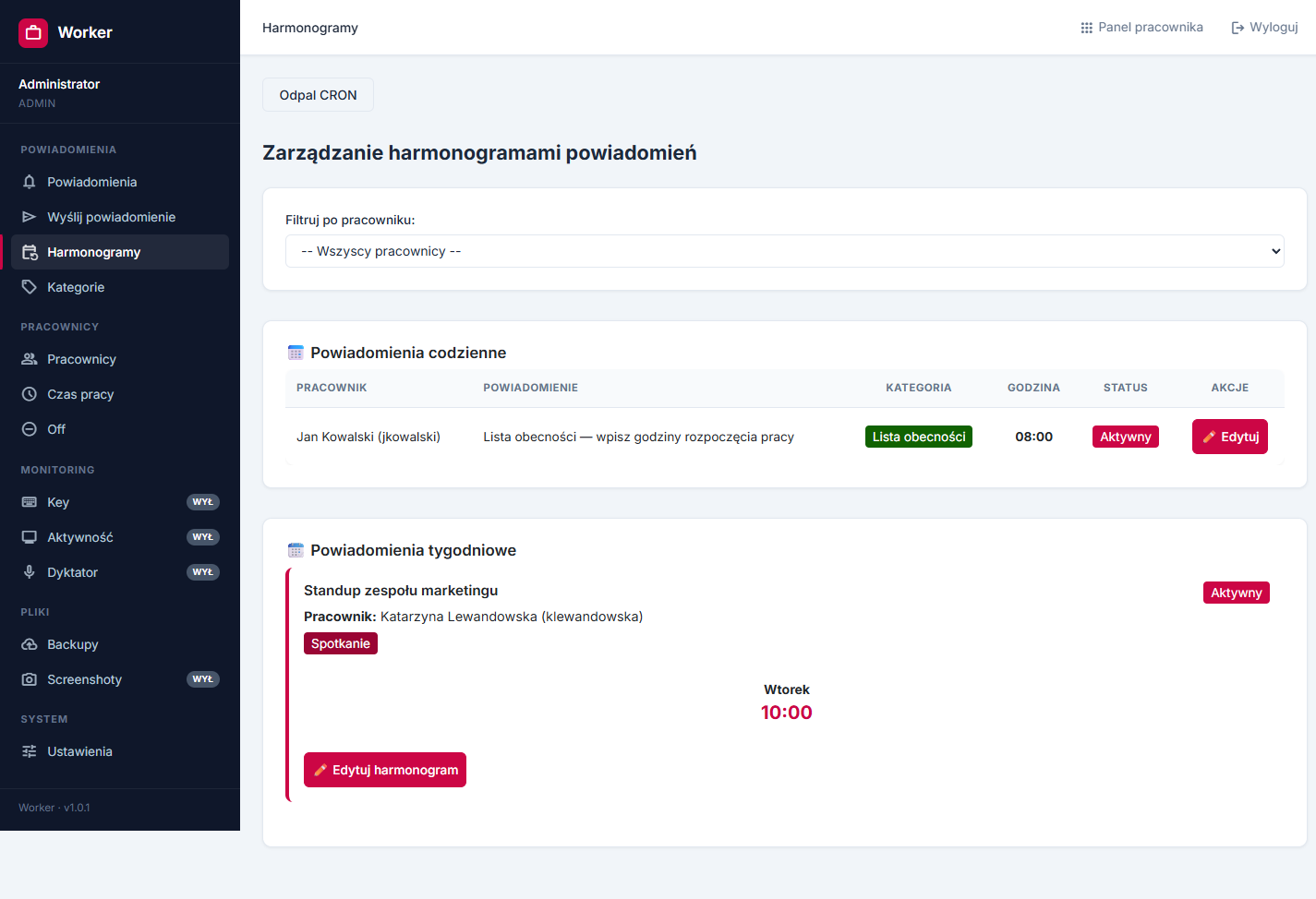Click the microphone icon beside Dyktator
Image resolution: width=1316 pixels, height=899 pixels.
click(x=30, y=572)
